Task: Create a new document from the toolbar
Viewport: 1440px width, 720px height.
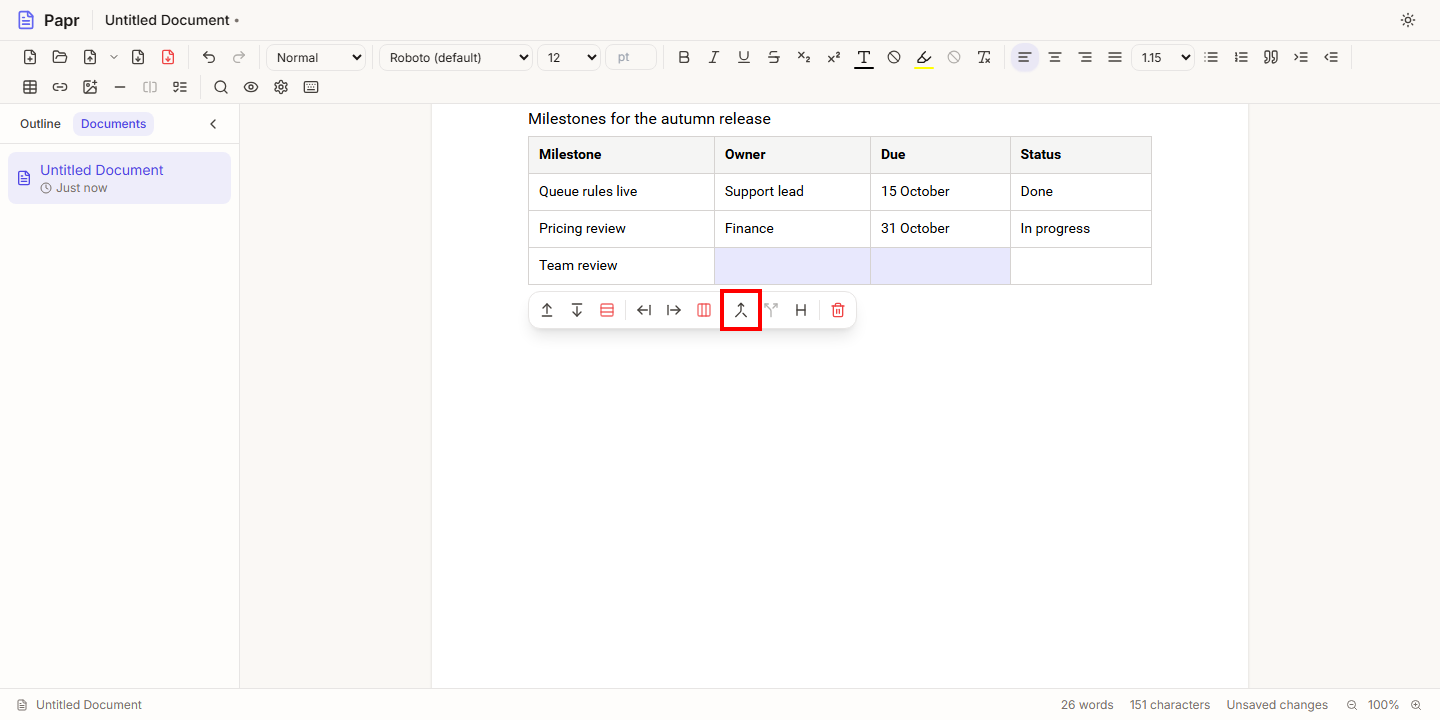Action: pos(30,57)
